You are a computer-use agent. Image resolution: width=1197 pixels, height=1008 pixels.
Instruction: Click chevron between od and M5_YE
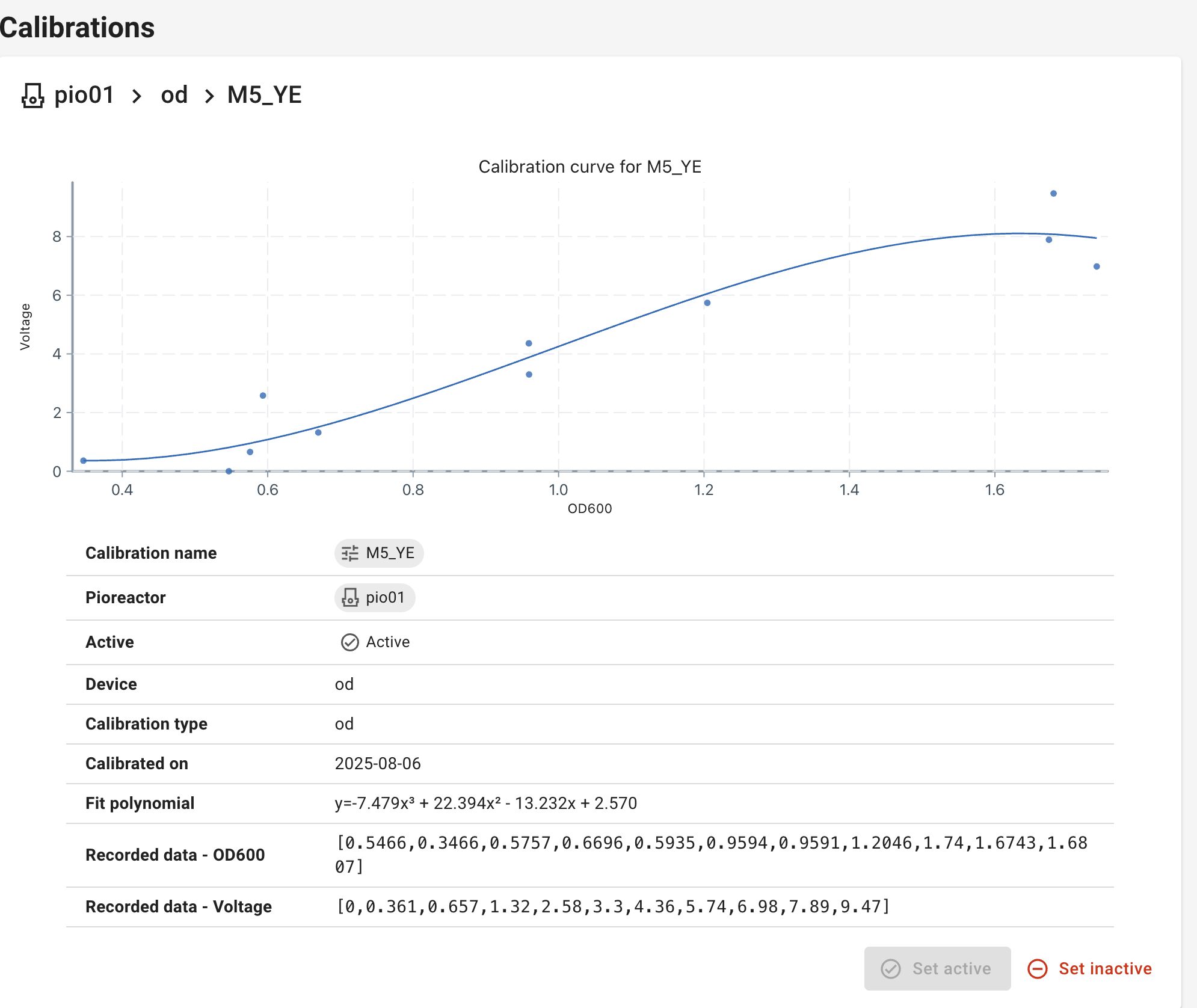[x=209, y=96]
